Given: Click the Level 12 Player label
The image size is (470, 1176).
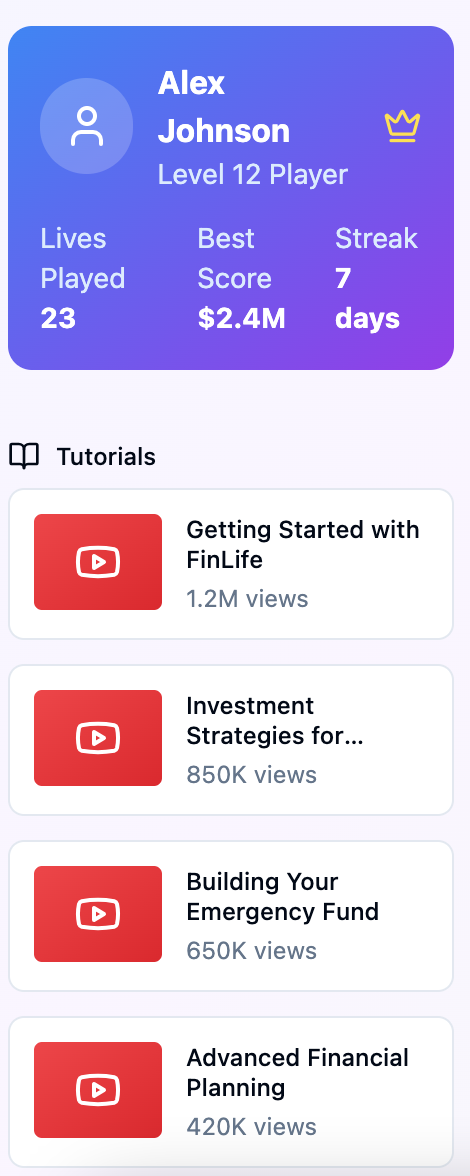Looking at the screenshot, I should [x=253, y=175].
